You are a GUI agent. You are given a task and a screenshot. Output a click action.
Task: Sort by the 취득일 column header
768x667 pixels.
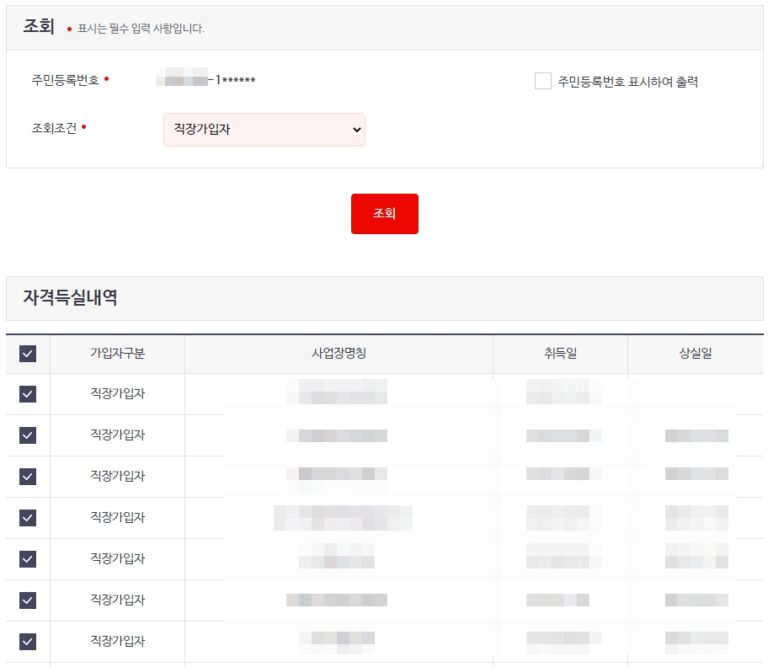pos(559,353)
